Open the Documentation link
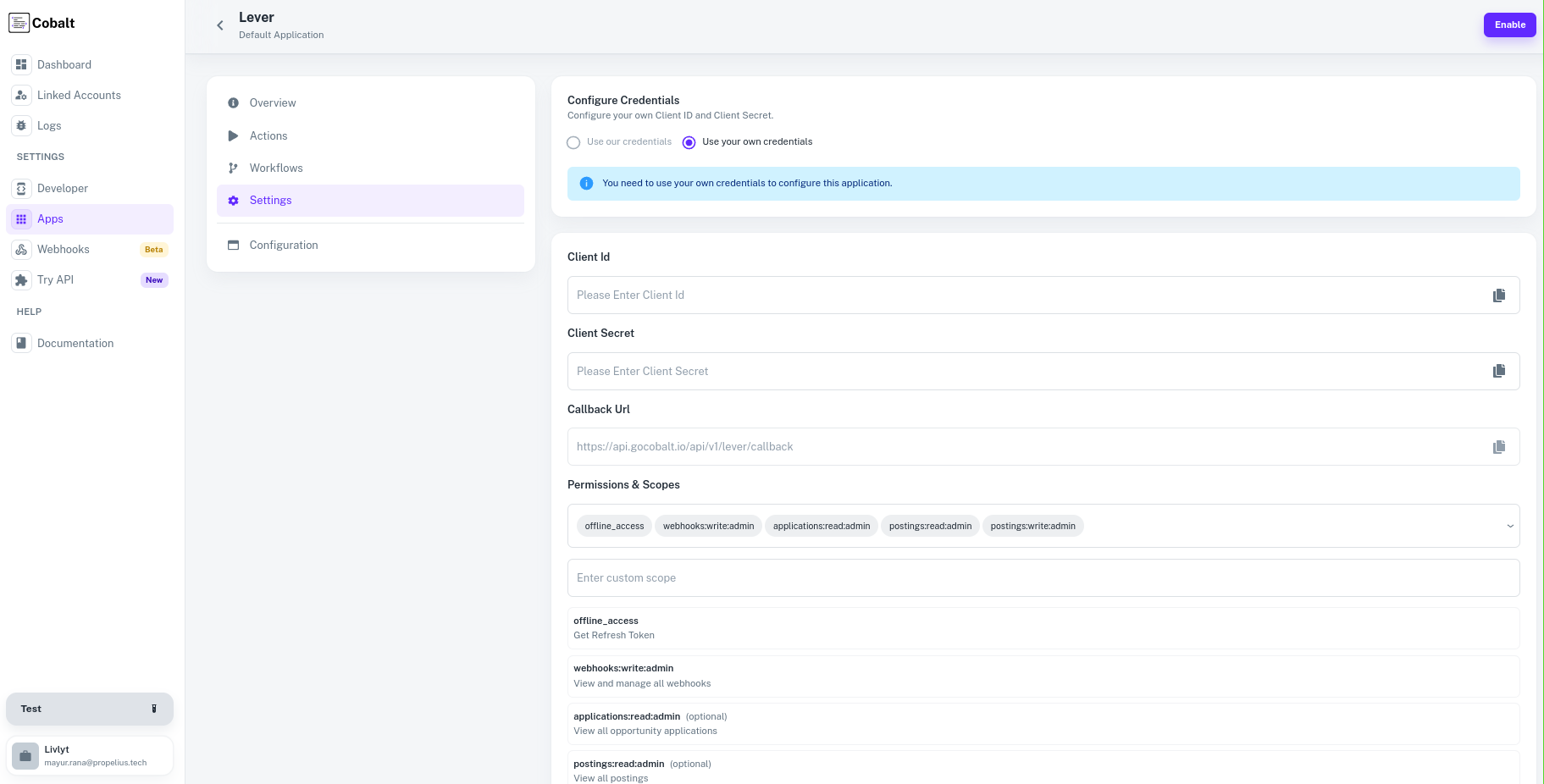The width and height of the screenshot is (1544, 784). [x=75, y=343]
